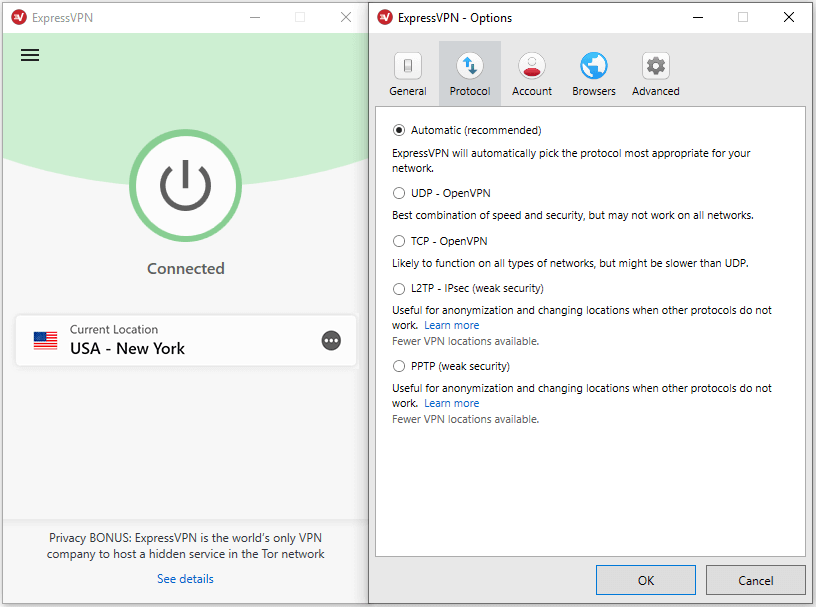Select L2TP - IPsec protocol
Viewport: 816px width, 607px height.
pyautogui.click(x=399, y=288)
